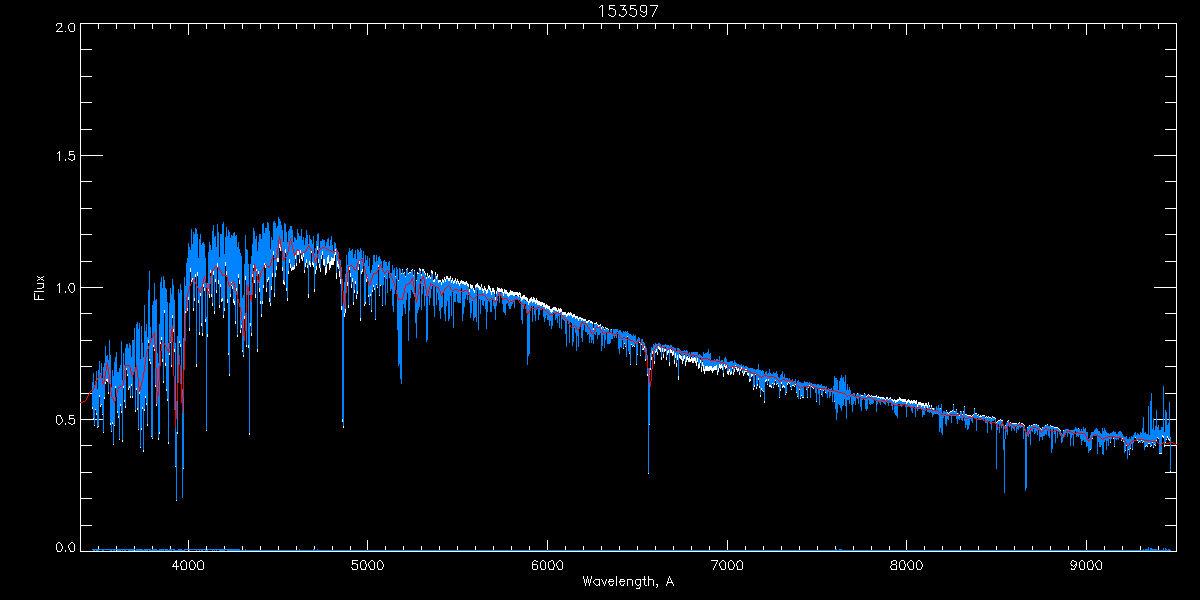Select the 5000 x-axis tick label
This screenshot has width=1200, height=600.
[x=367, y=565]
